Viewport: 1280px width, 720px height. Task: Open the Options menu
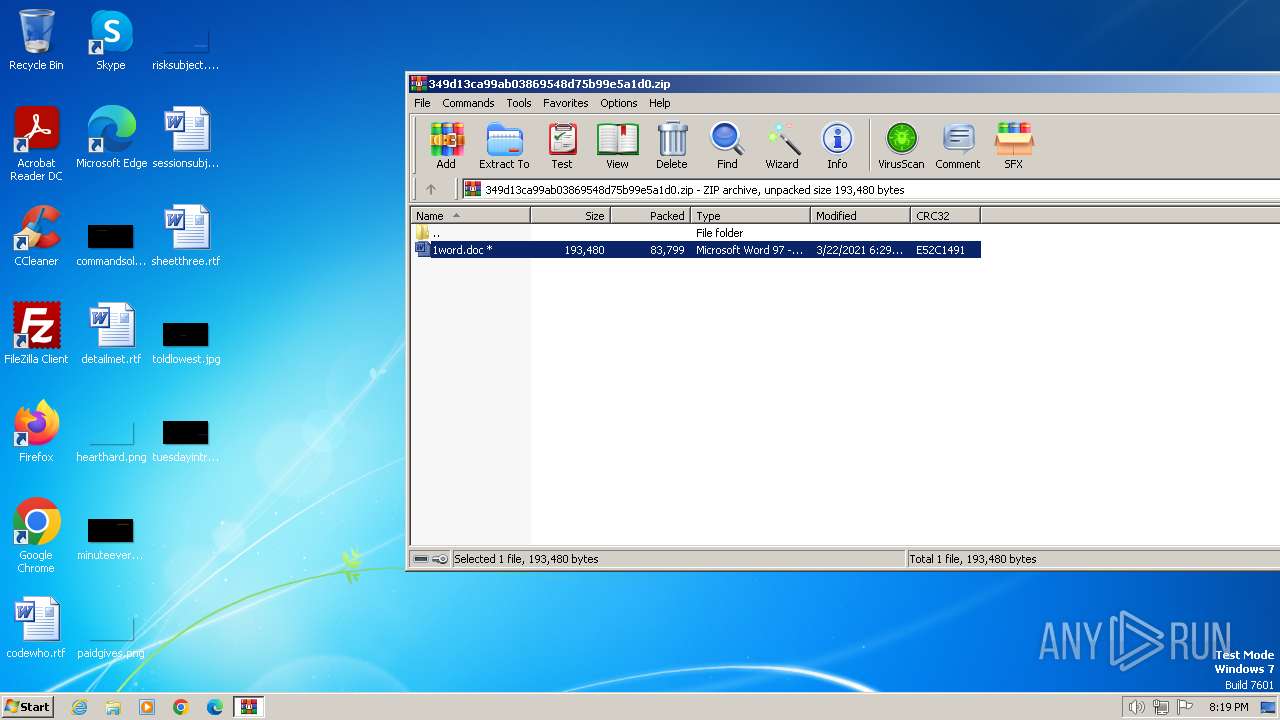619,103
